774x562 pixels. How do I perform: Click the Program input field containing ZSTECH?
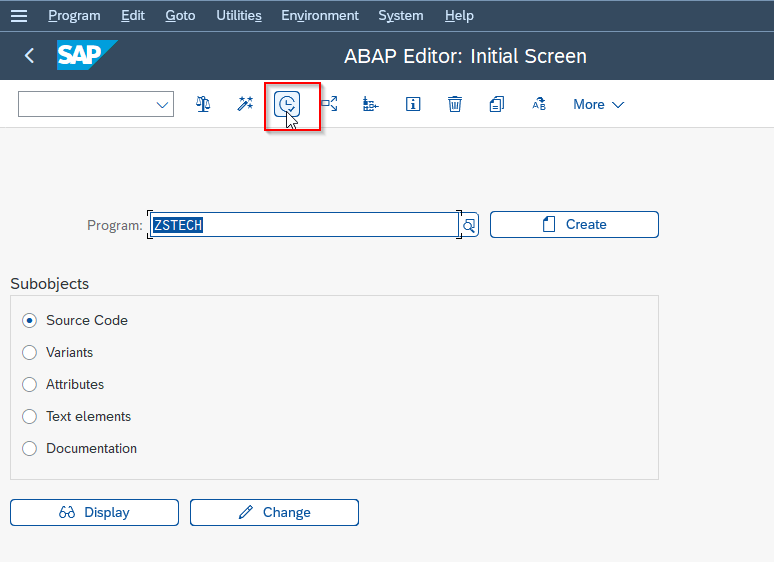coord(305,225)
